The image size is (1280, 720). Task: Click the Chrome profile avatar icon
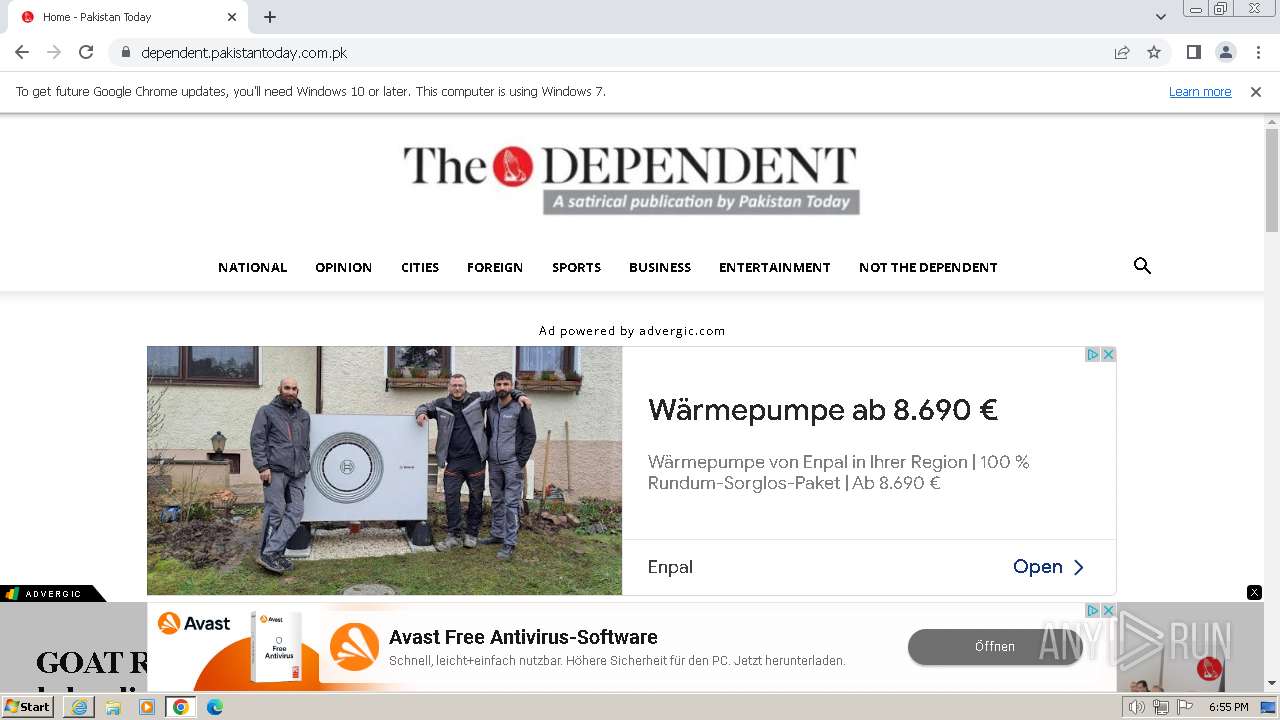[1225, 52]
